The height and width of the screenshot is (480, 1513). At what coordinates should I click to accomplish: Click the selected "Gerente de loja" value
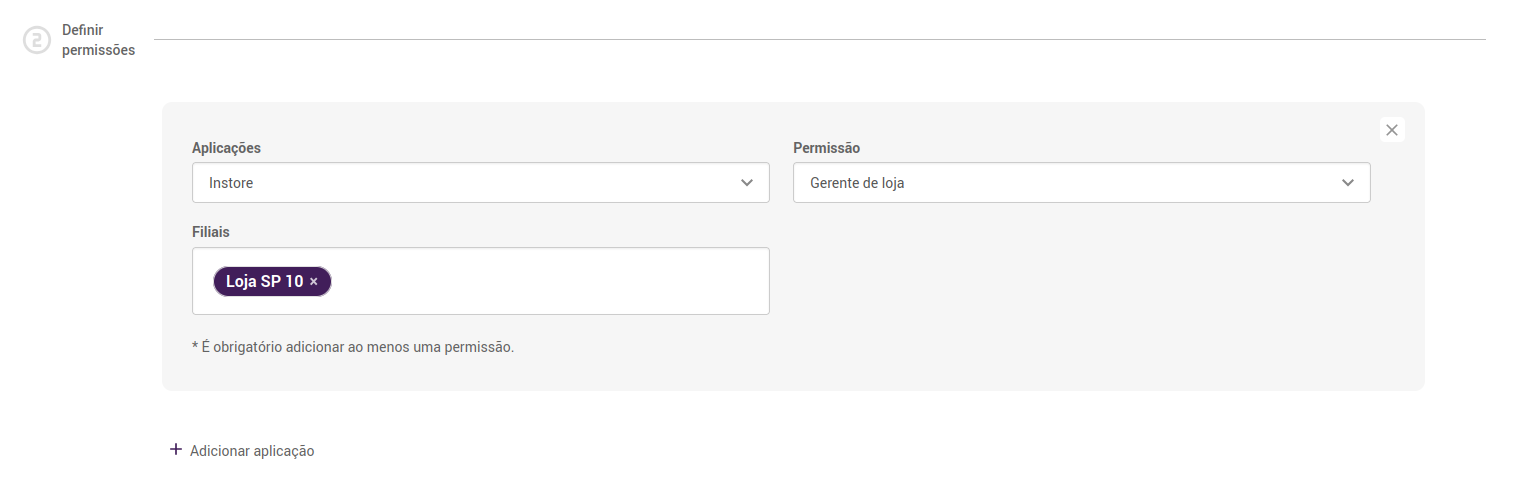857,183
